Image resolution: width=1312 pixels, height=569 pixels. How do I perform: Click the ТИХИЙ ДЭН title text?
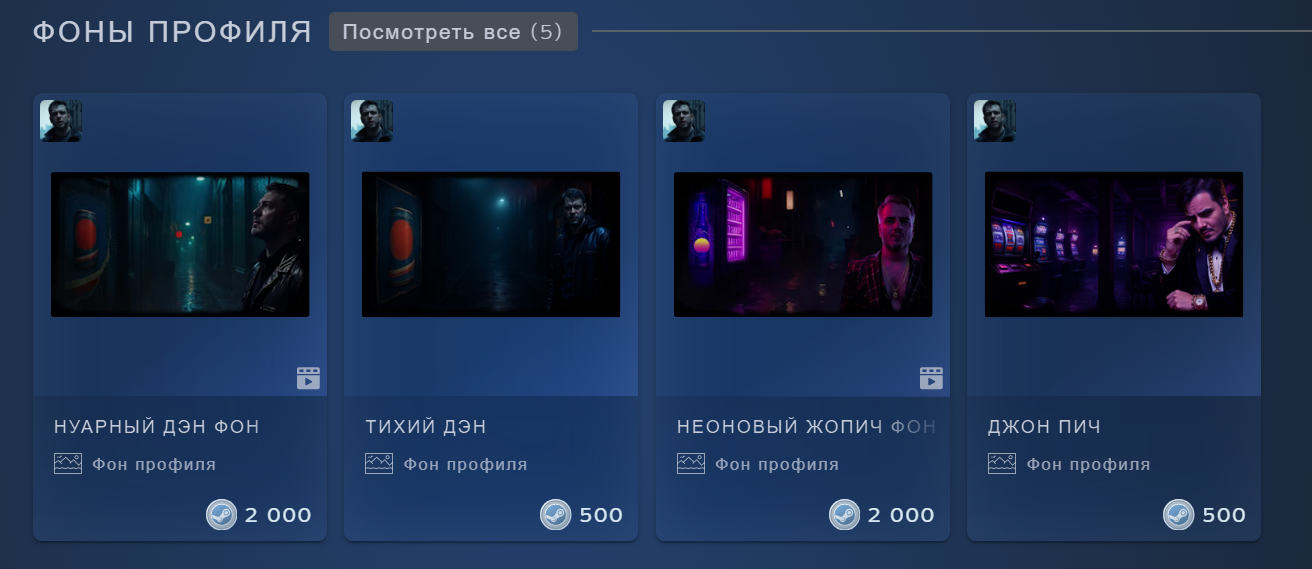[426, 427]
